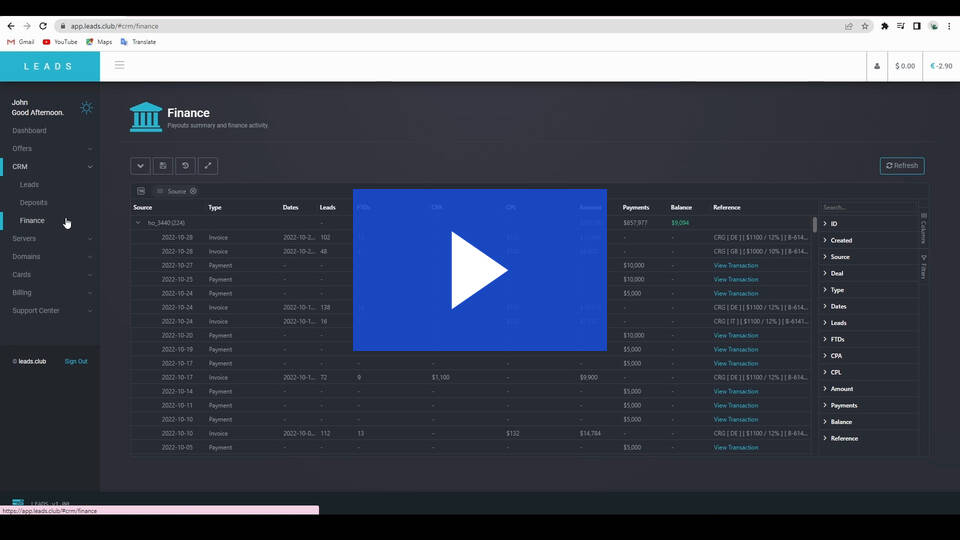This screenshot has width=960, height=540.
Task: Sort by the Payments column header
Action: click(x=636, y=208)
